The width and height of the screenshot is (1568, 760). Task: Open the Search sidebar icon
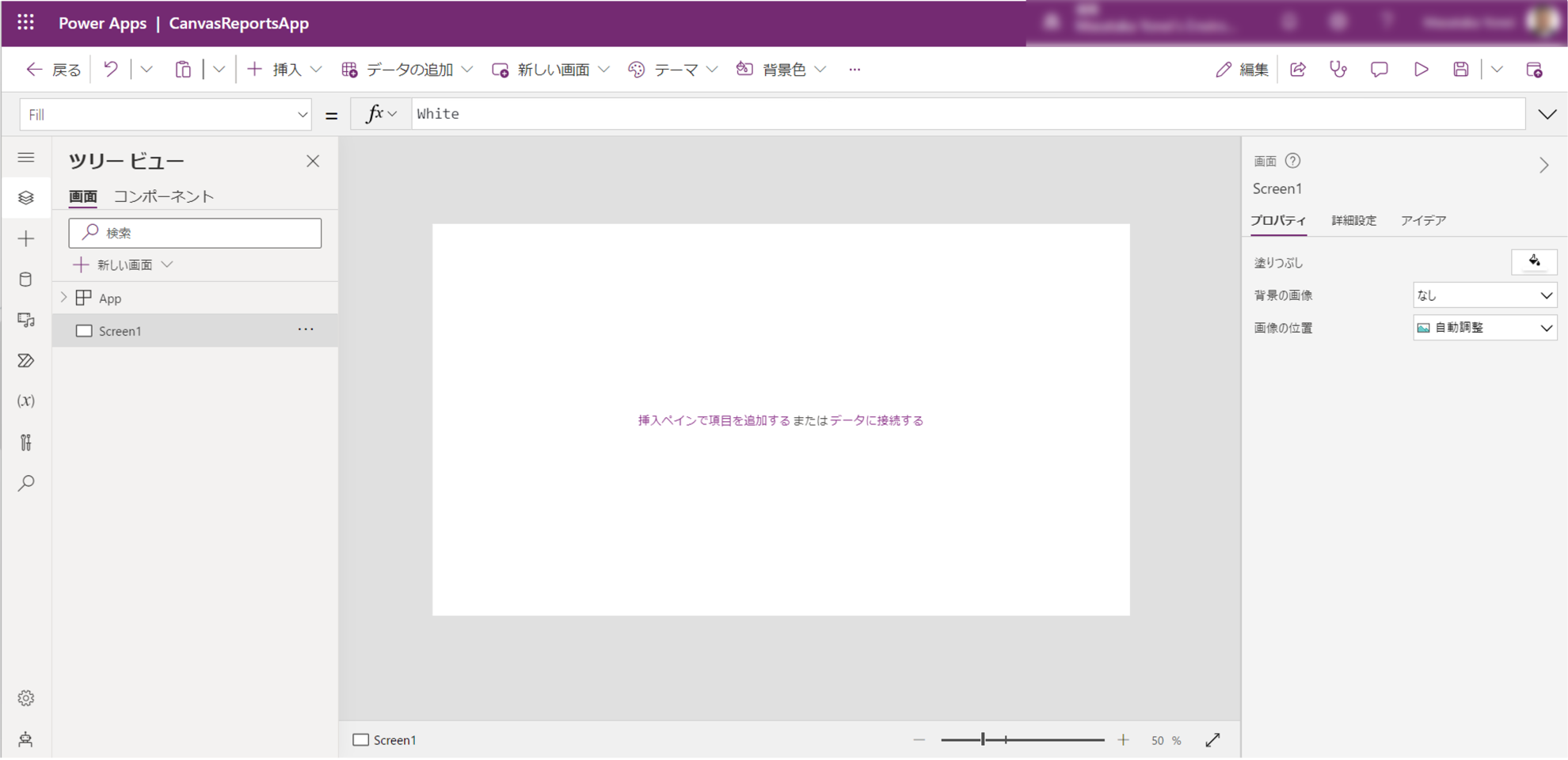[26, 483]
